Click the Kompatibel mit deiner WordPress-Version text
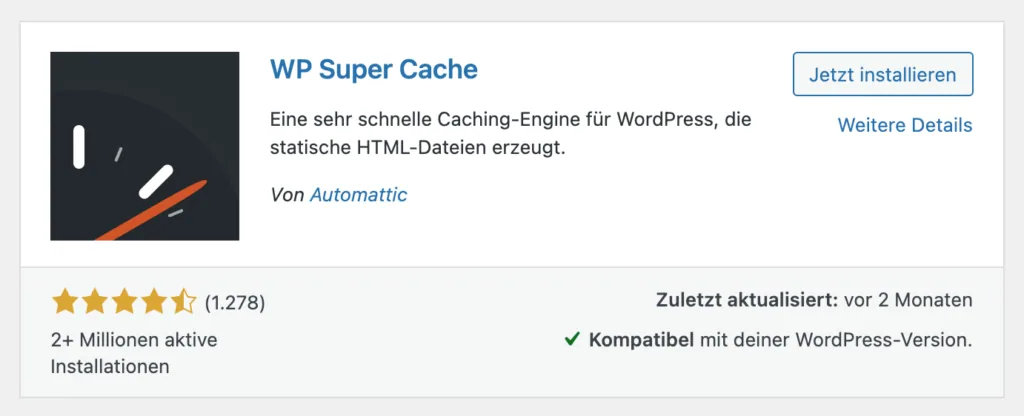1024x416 pixels. [780, 340]
